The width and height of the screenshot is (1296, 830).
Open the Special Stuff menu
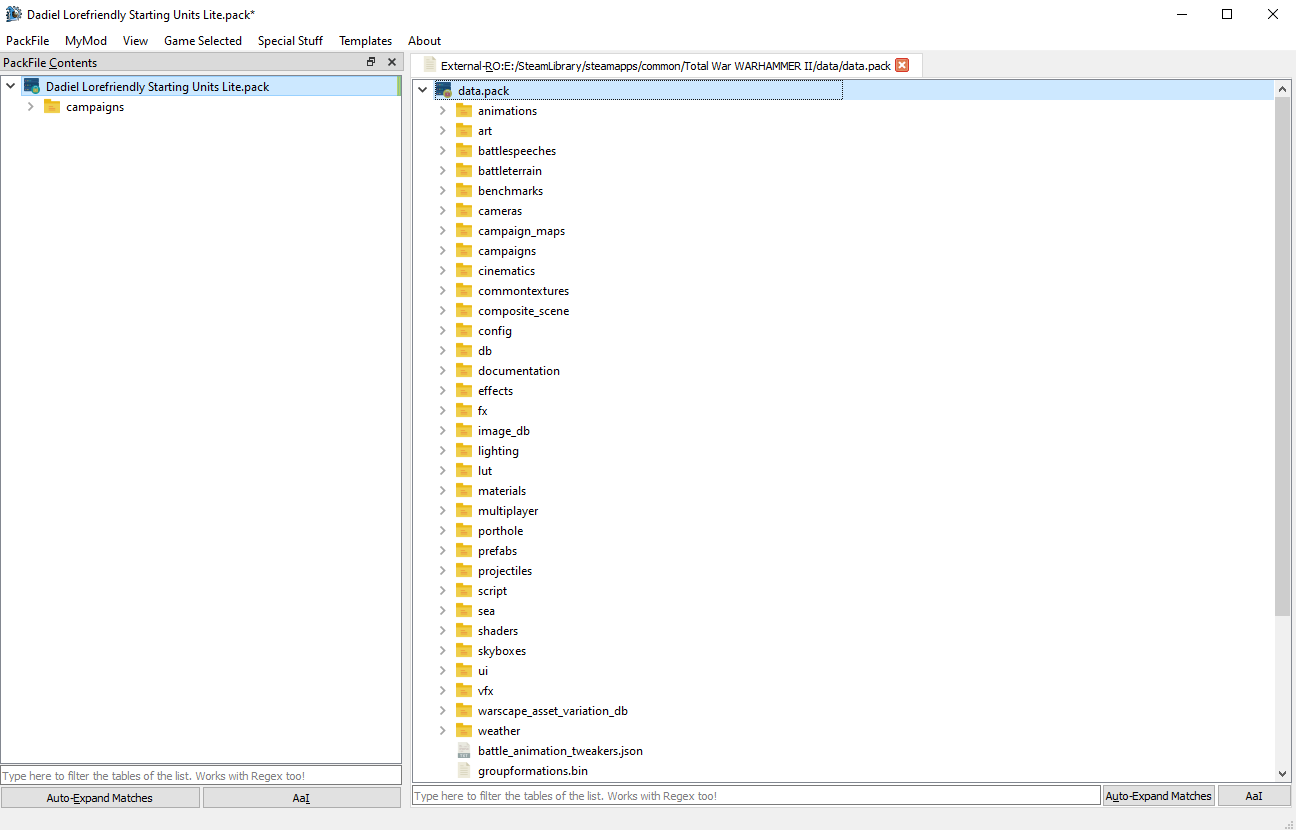point(290,41)
